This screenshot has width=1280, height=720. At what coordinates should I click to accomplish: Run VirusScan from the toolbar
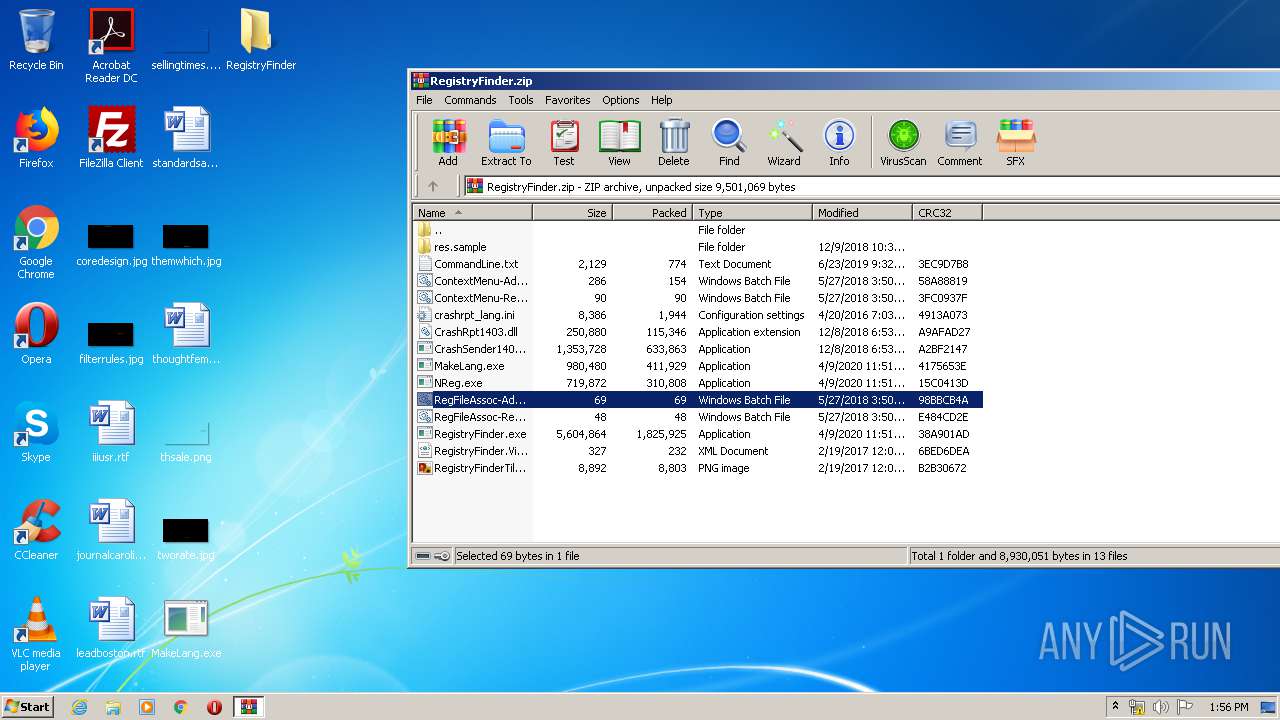[903, 143]
